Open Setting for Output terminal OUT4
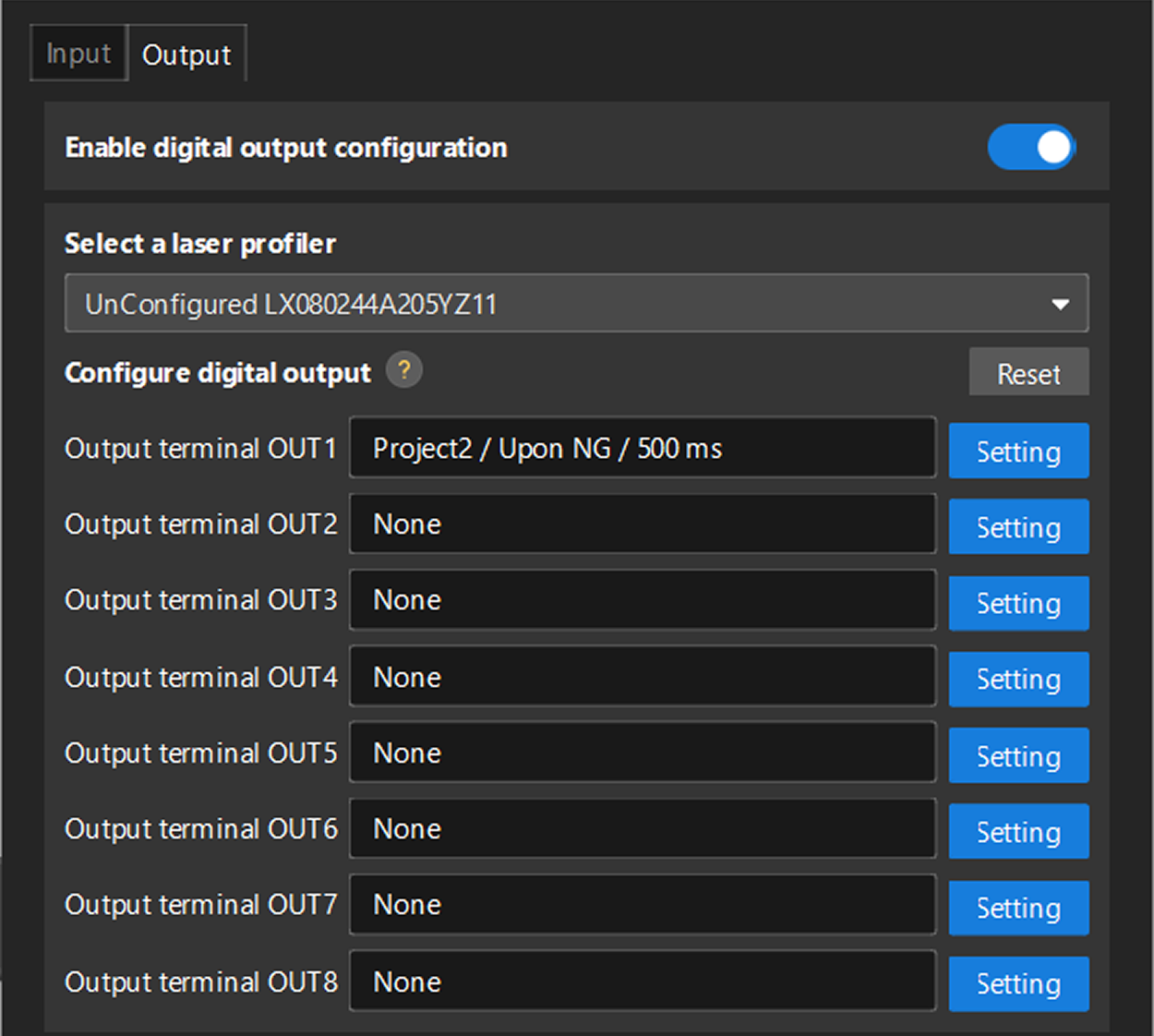This screenshot has width=1154, height=1036. [1017, 679]
